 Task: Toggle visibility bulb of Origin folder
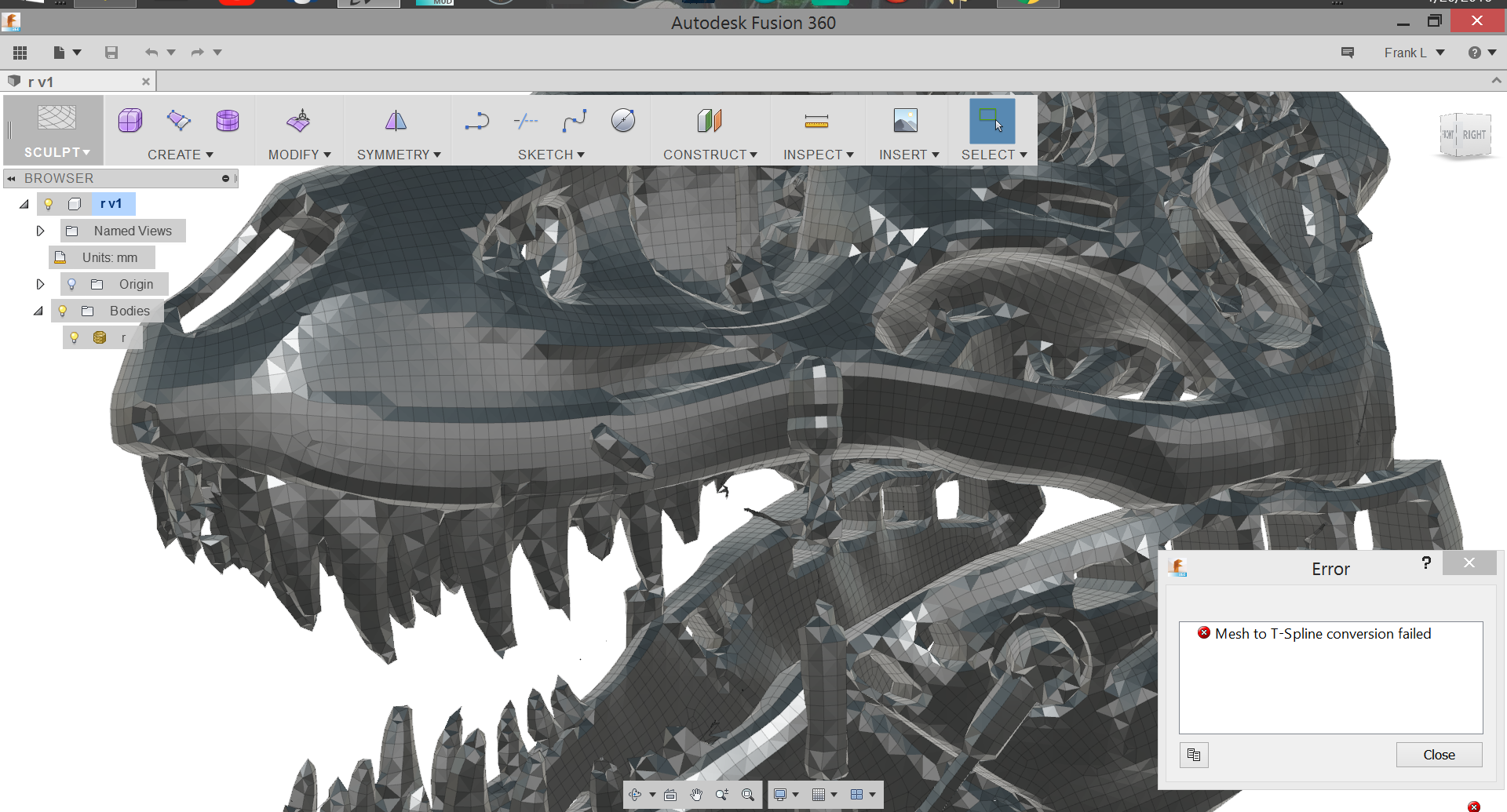point(71,284)
